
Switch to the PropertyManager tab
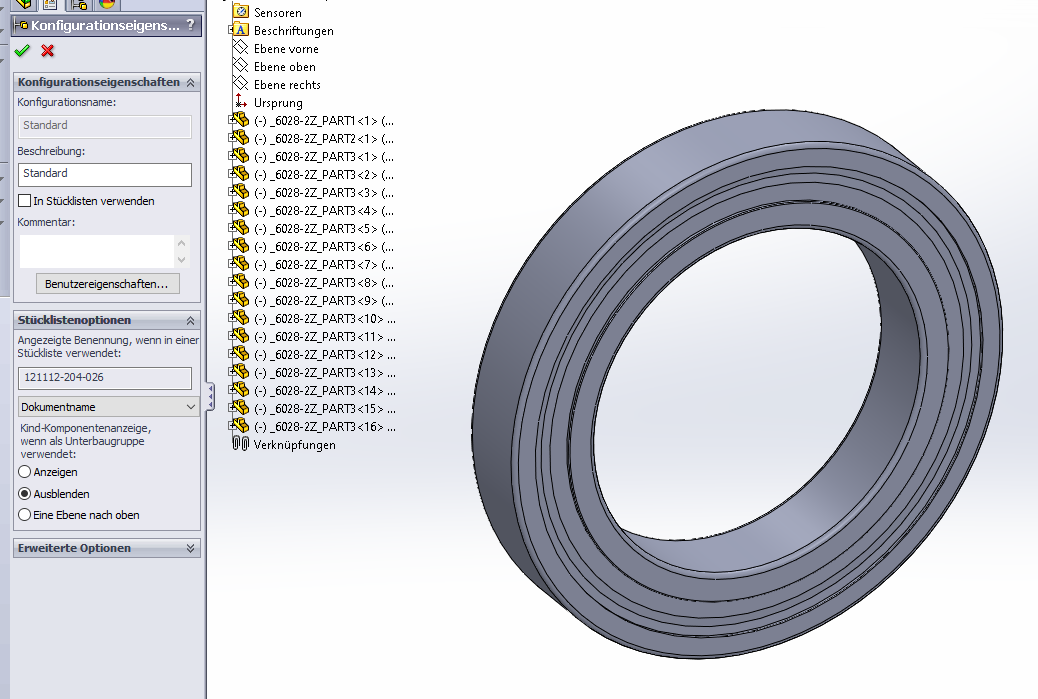50,4
